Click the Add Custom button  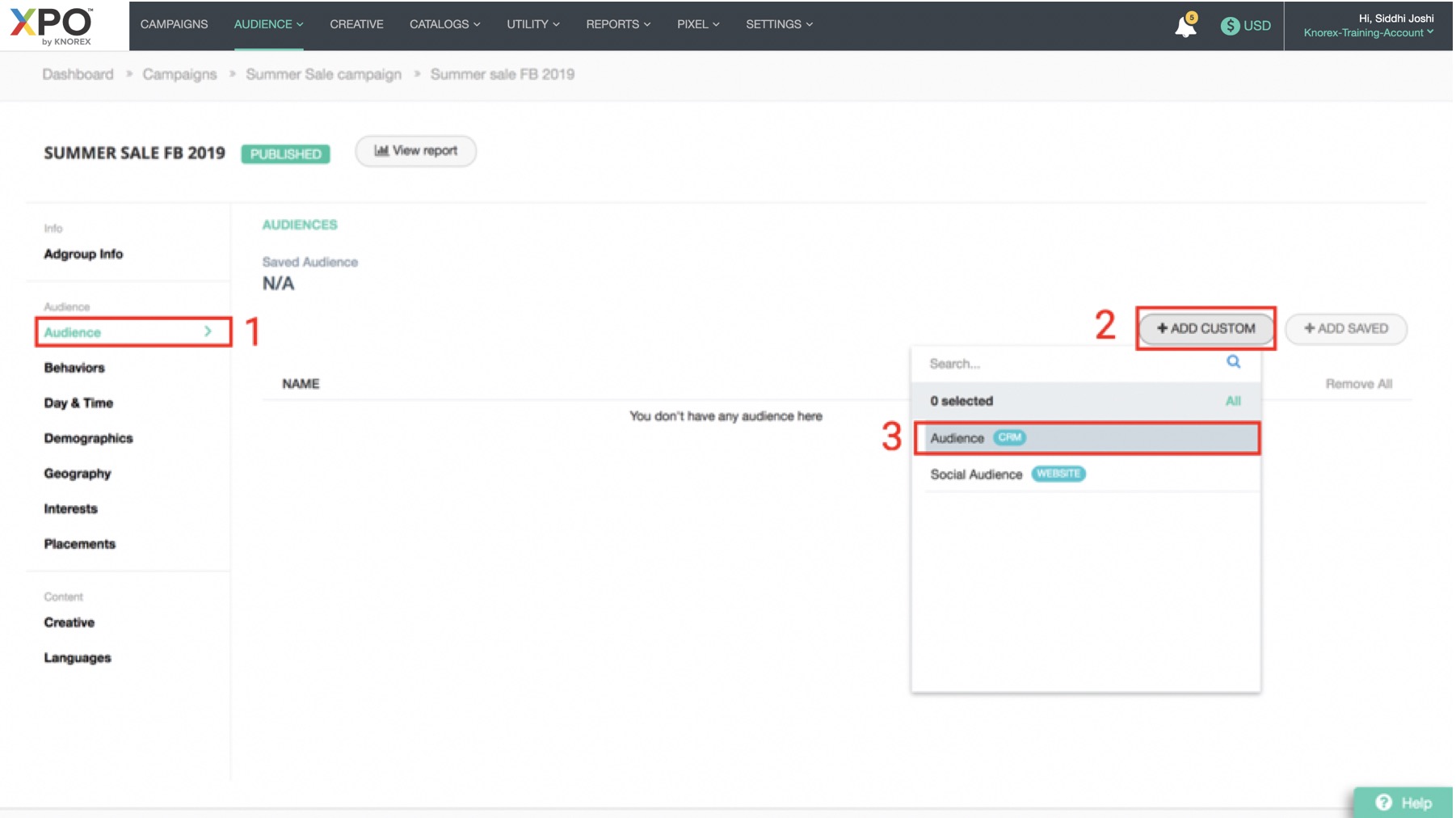(1206, 329)
